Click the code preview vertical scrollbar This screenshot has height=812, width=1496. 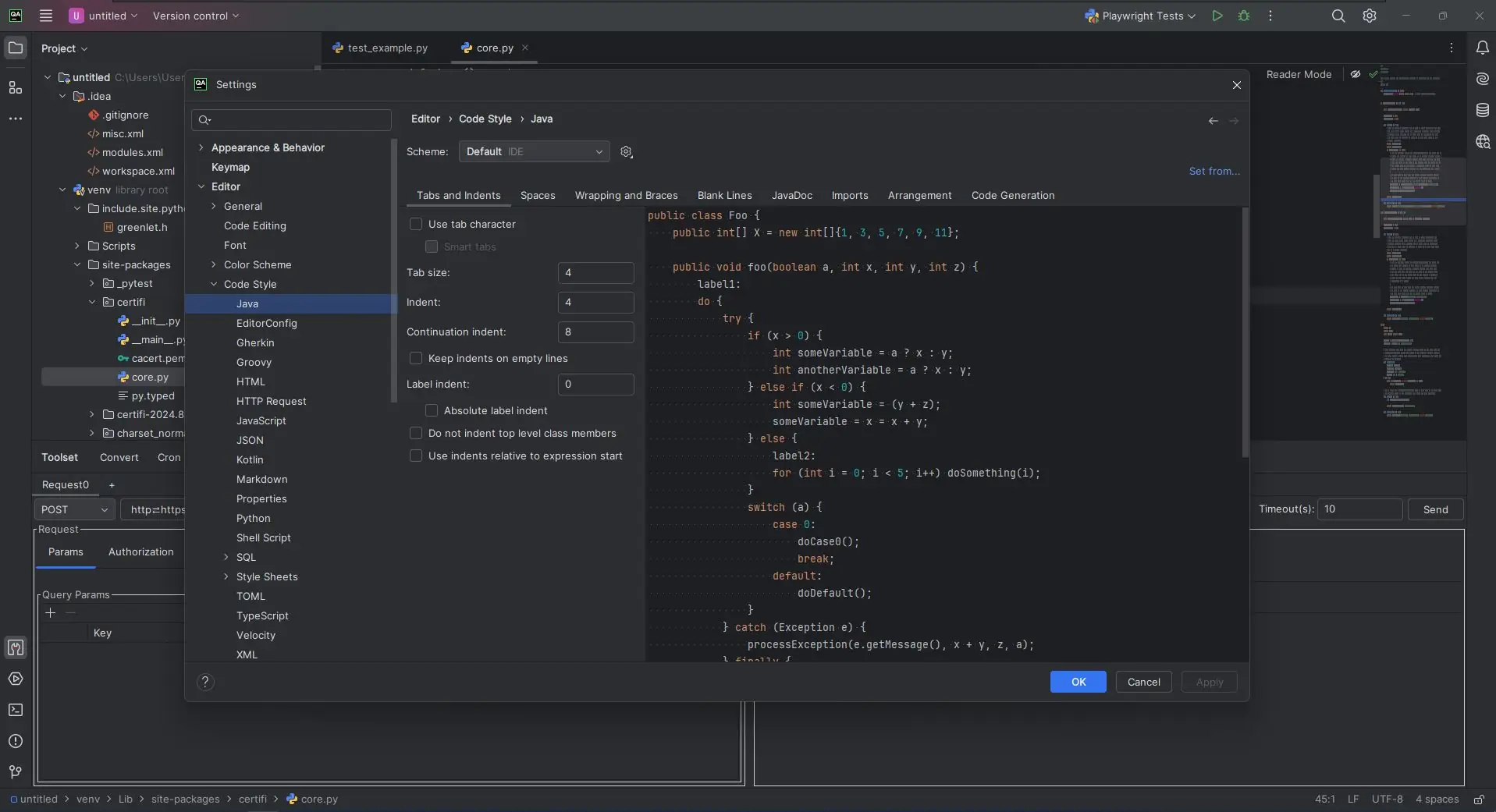point(1245,333)
